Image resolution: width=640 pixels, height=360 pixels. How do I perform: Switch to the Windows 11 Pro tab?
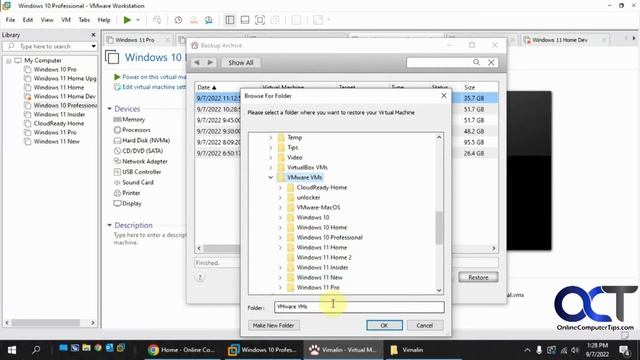click(135, 40)
